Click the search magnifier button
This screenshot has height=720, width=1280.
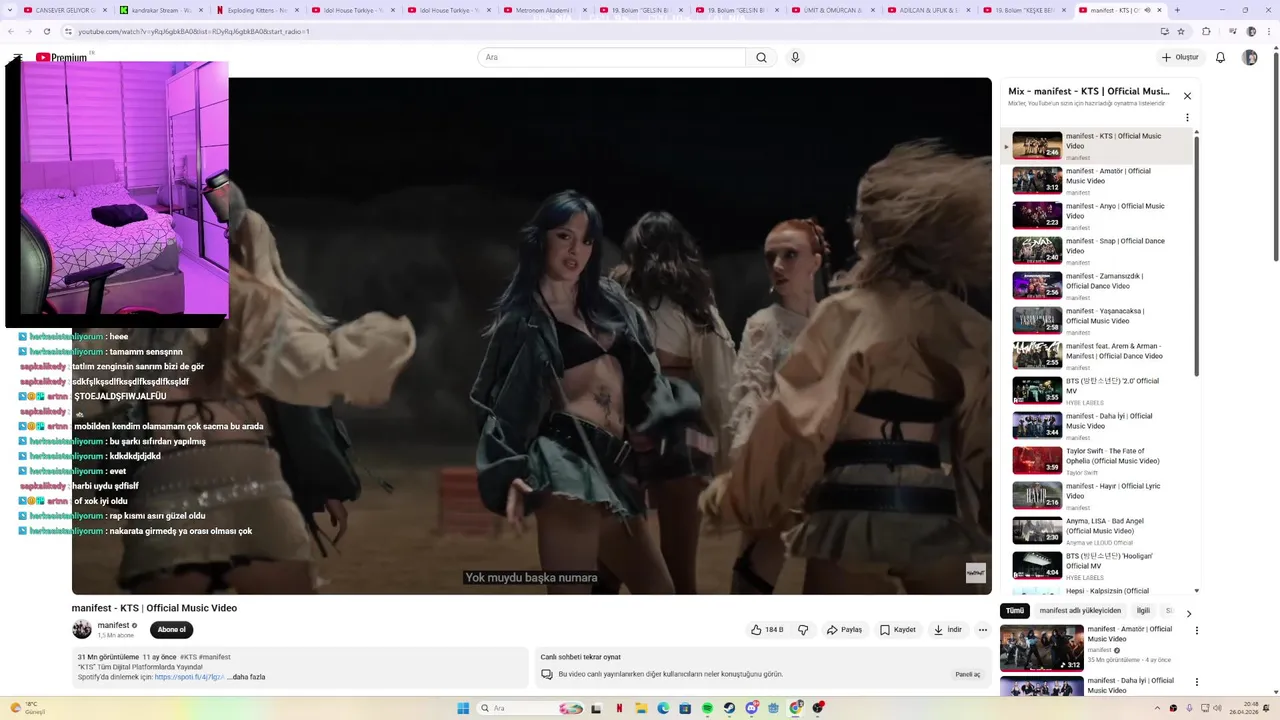pos(761,57)
